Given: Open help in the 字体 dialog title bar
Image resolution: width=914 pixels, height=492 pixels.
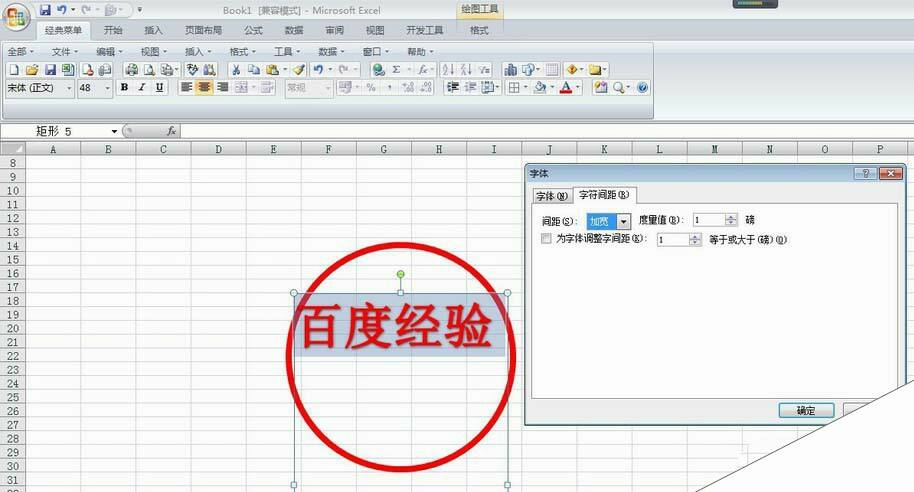Looking at the screenshot, I should coord(866,173).
